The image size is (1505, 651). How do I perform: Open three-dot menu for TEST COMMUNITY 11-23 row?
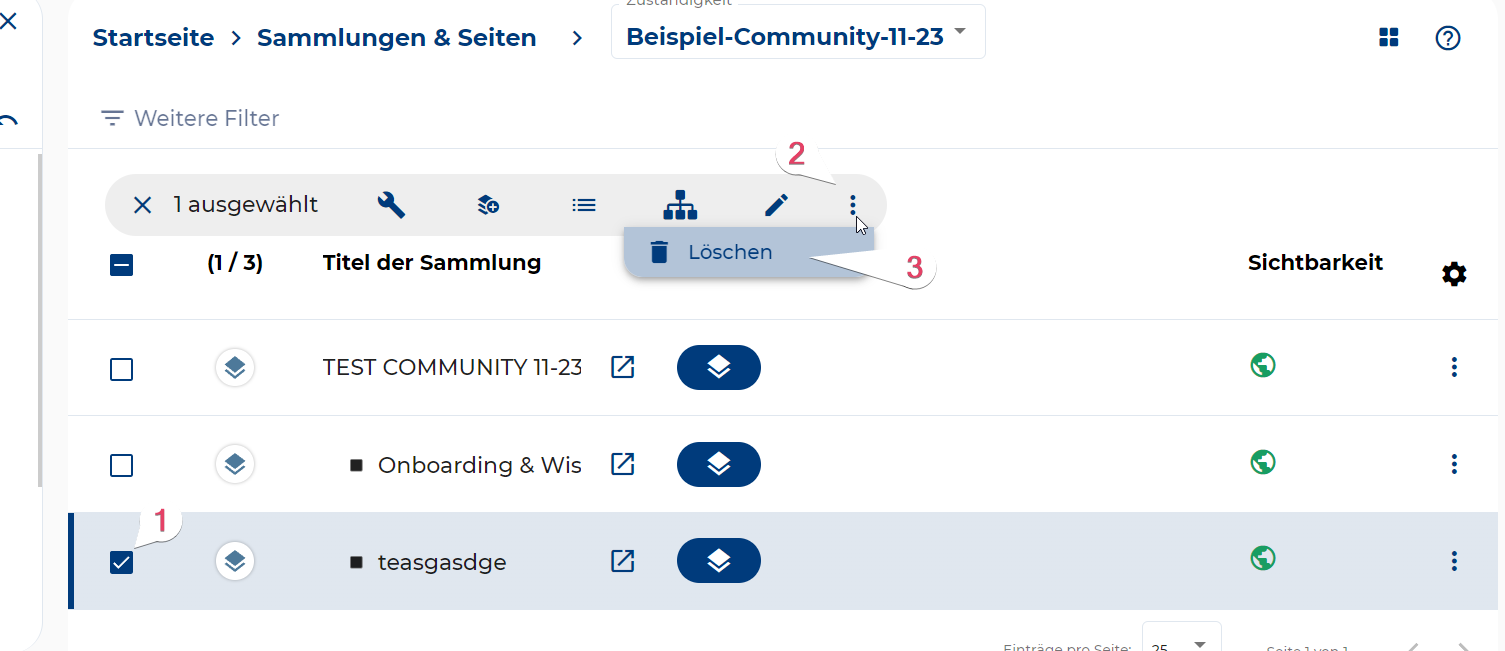click(x=1454, y=367)
